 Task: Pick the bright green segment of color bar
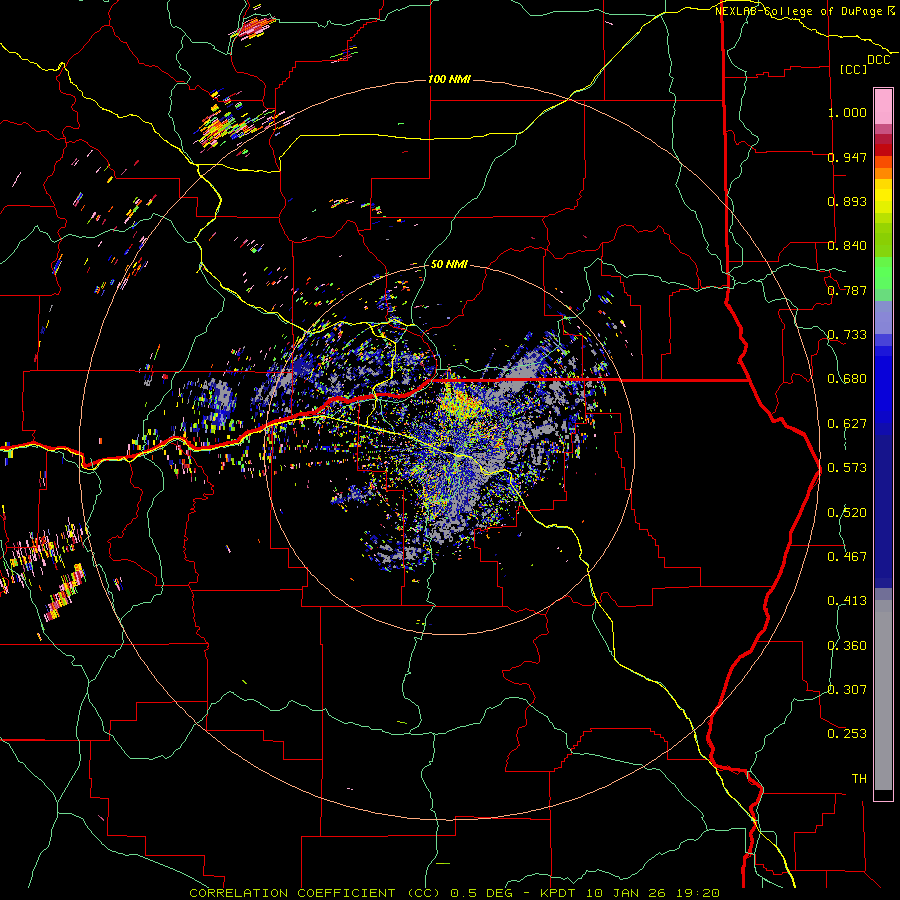pyautogui.click(x=883, y=273)
